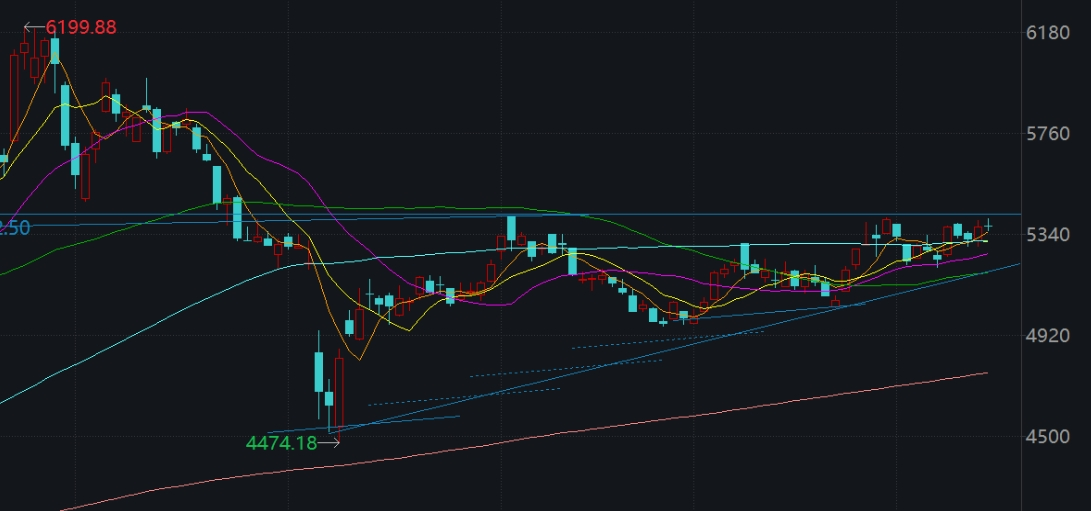
Task: Click the tall red candle at 4474.18 low
Action: (339, 393)
